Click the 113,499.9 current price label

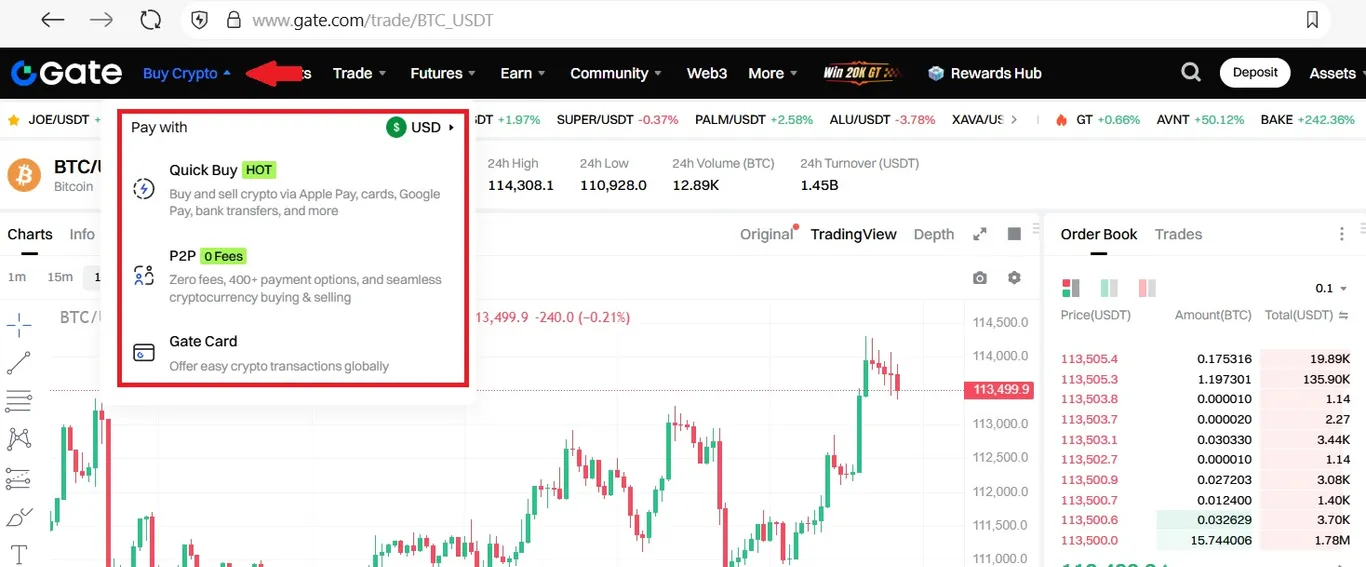(998, 390)
